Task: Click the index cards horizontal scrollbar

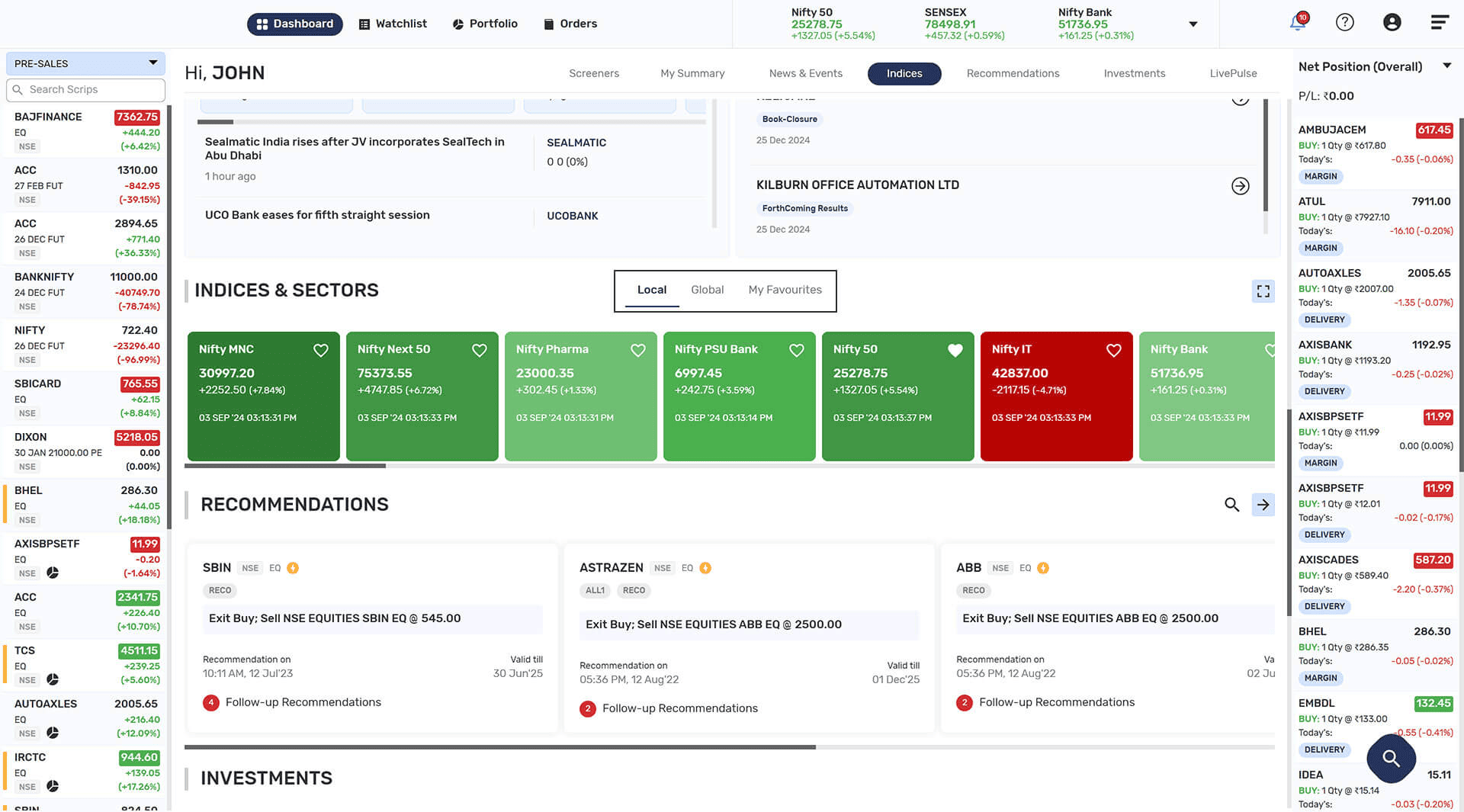Action: pyautogui.click(x=285, y=466)
